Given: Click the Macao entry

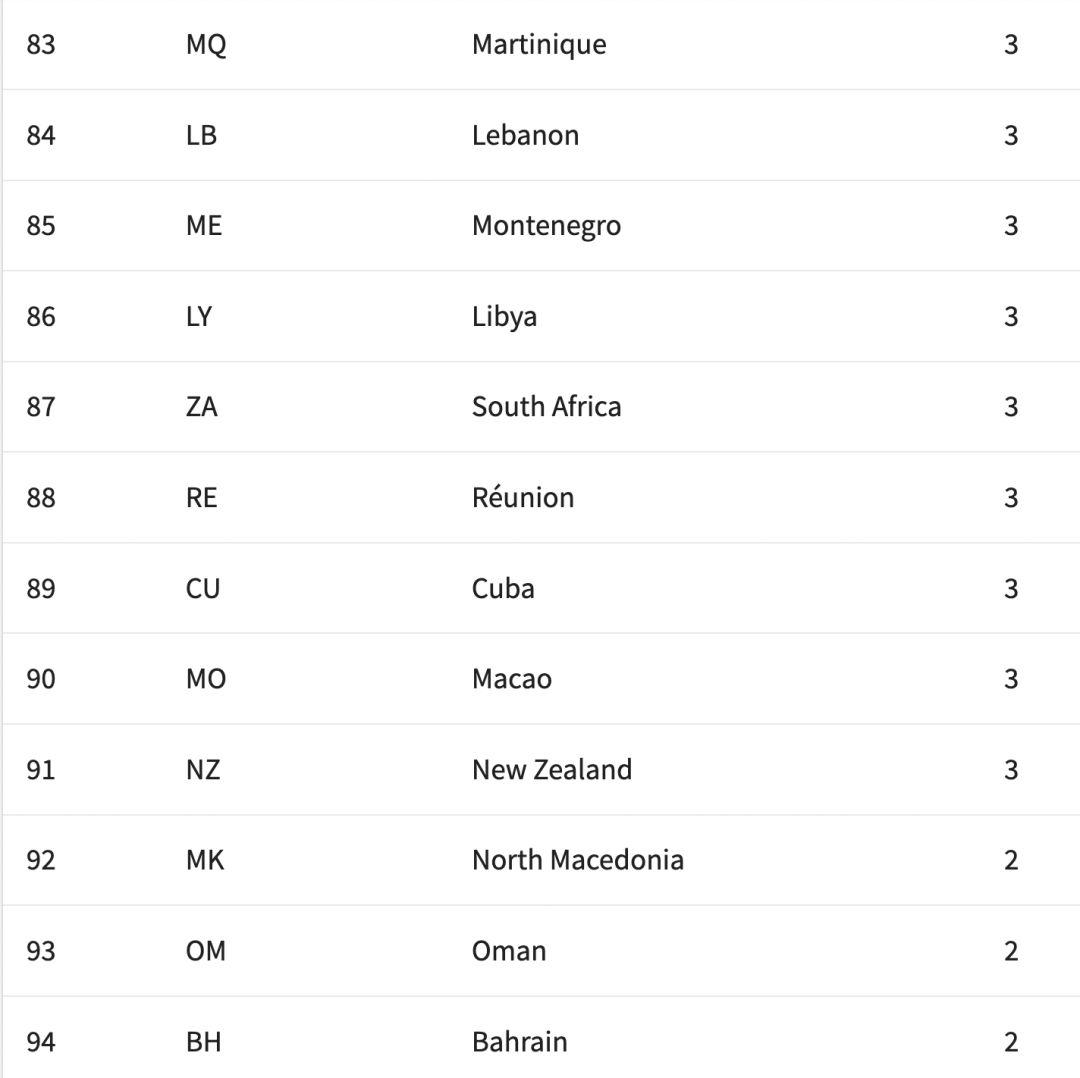Looking at the screenshot, I should pyautogui.click(x=512, y=679).
